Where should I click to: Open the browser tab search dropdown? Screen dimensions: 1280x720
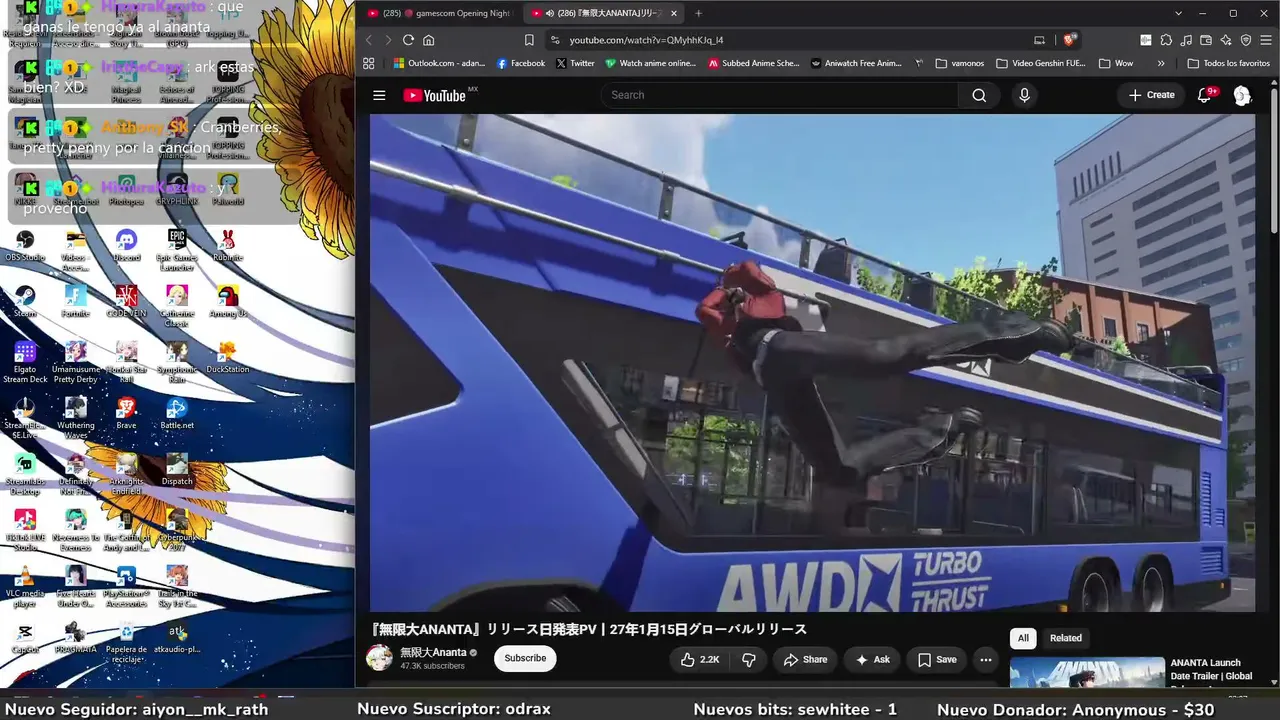point(1179,13)
